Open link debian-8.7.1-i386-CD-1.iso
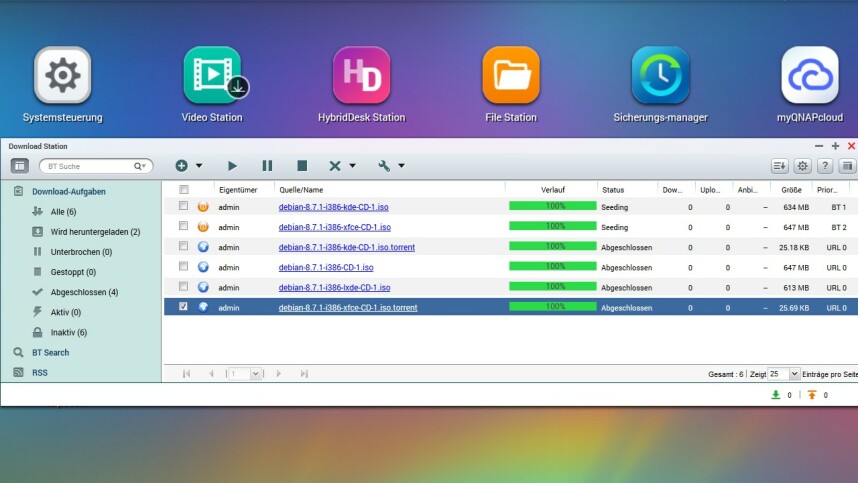 pos(326,267)
